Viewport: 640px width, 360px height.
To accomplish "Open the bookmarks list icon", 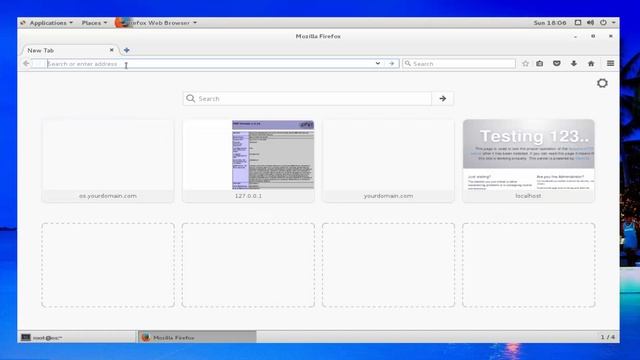I will 540,64.
